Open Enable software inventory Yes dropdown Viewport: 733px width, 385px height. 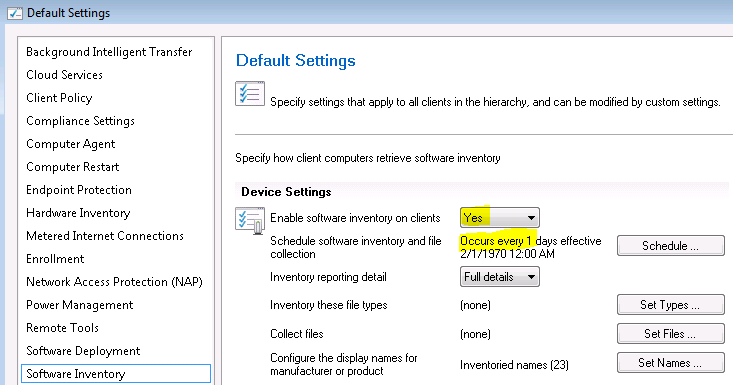coord(500,218)
